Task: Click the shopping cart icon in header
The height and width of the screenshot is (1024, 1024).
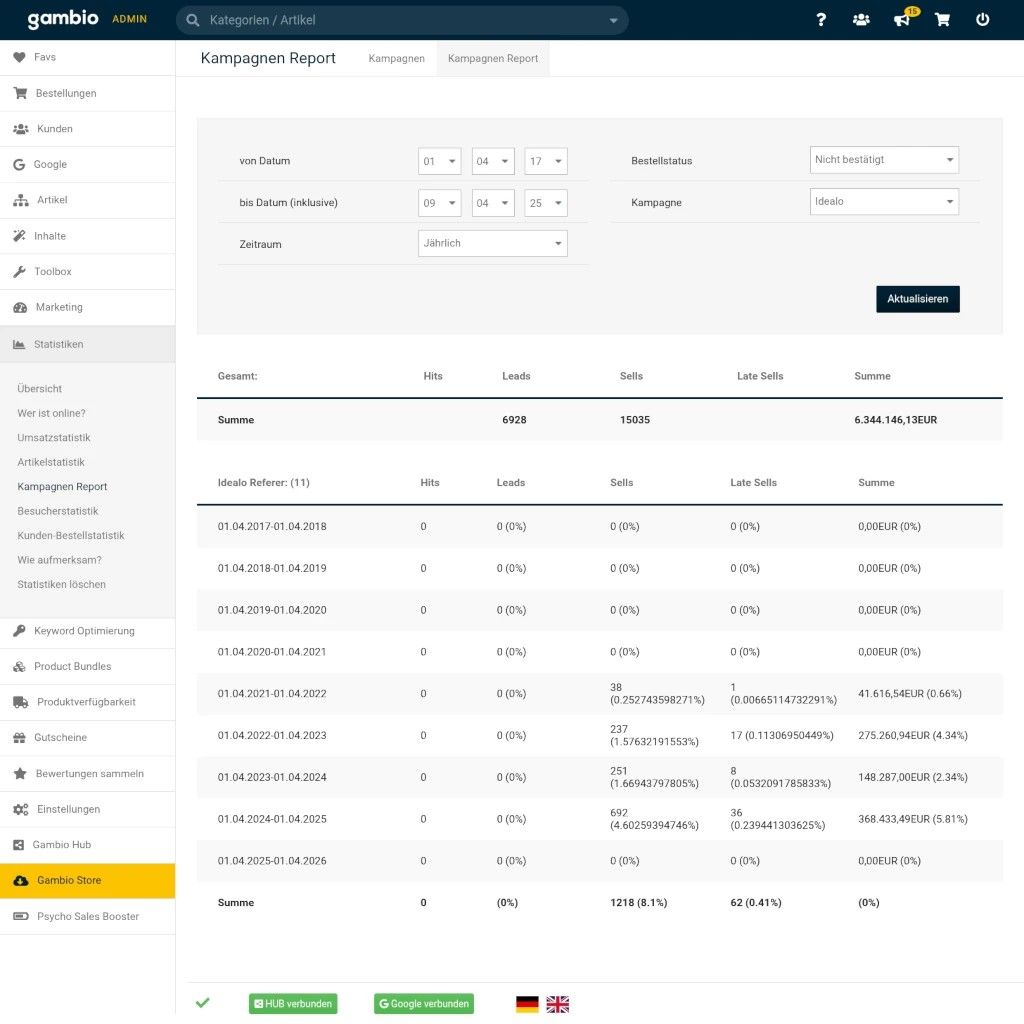Action: coord(942,20)
